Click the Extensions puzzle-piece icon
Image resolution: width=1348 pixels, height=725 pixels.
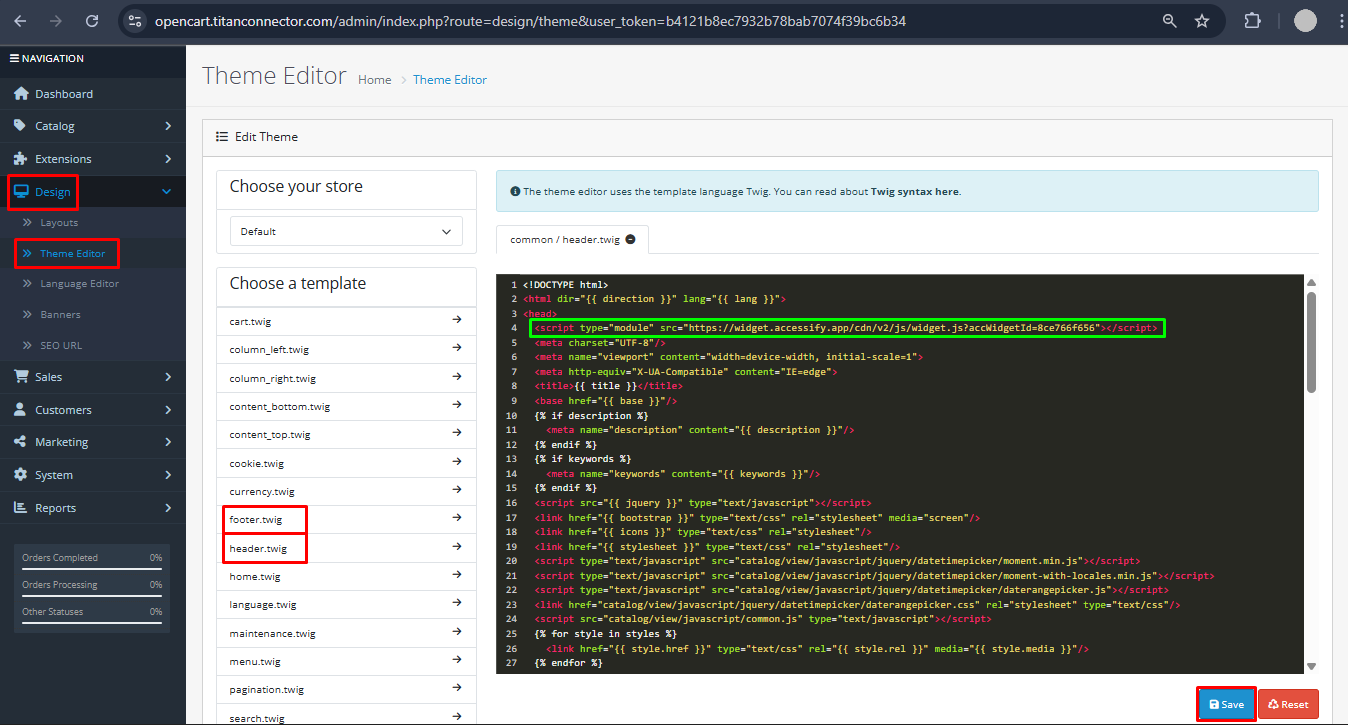[22, 158]
